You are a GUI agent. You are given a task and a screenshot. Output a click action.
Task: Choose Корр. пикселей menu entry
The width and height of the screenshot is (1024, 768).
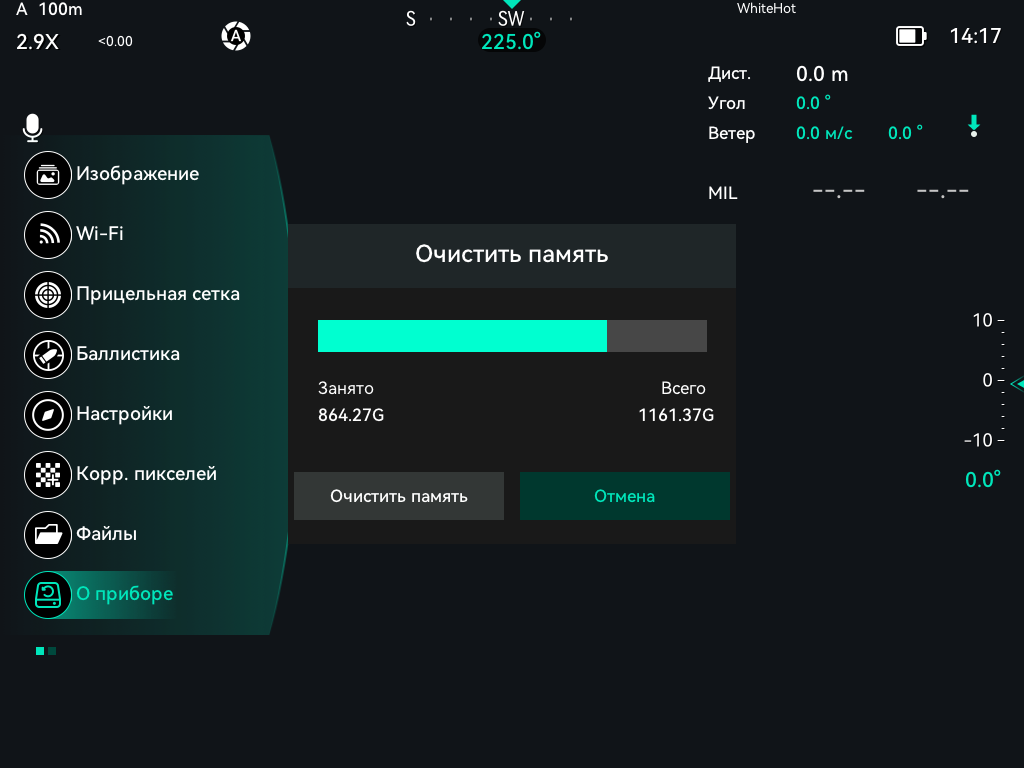146,474
